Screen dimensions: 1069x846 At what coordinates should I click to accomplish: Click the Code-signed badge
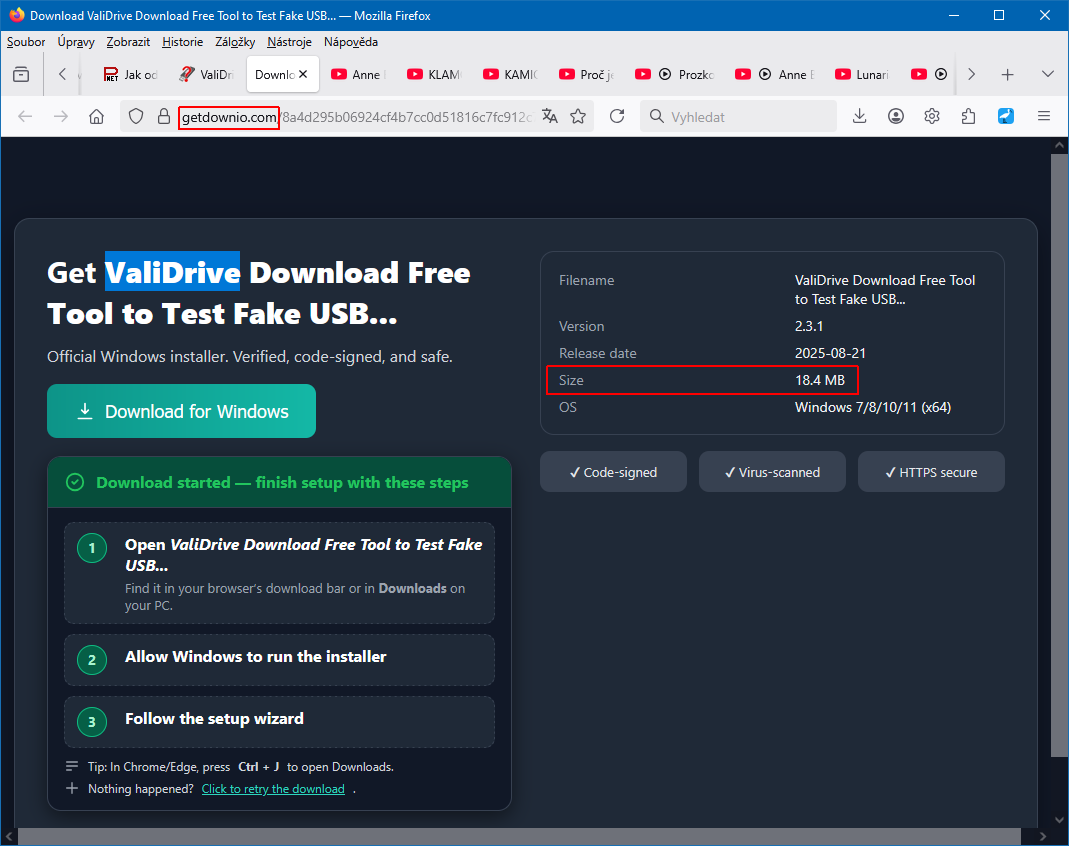point(614,472)
